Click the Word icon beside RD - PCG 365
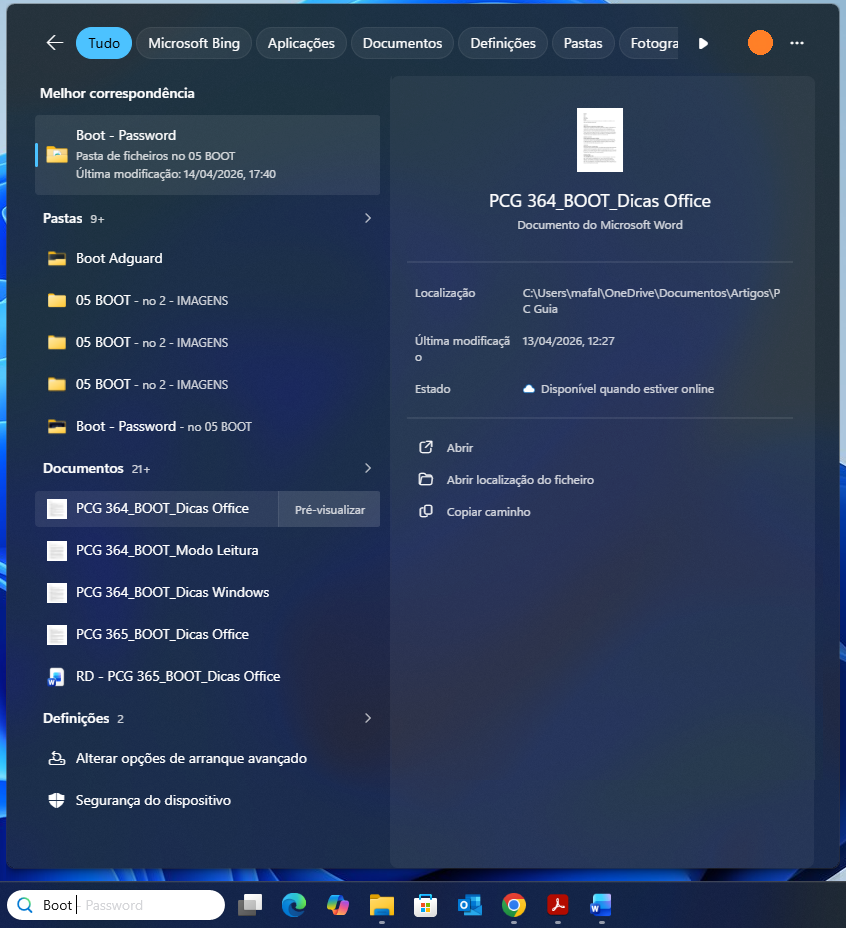This screenshot has width=846, height=928. pyautogui.click(x=56, y=676)
